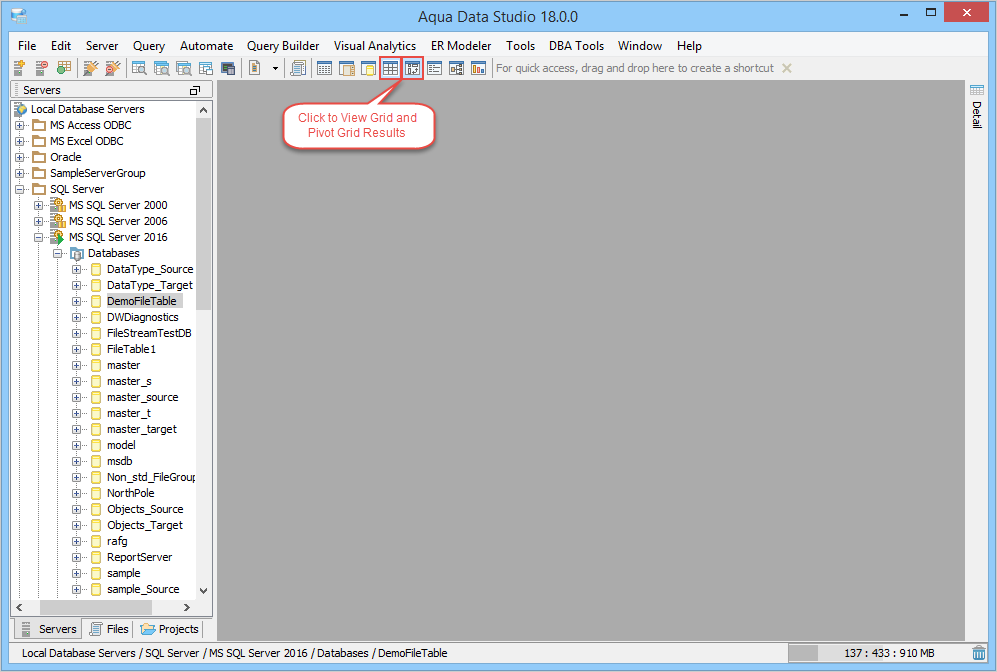Maximize the Servers panel with restore icon
Viewport: 997px width, 672px height.
(195, 90)
